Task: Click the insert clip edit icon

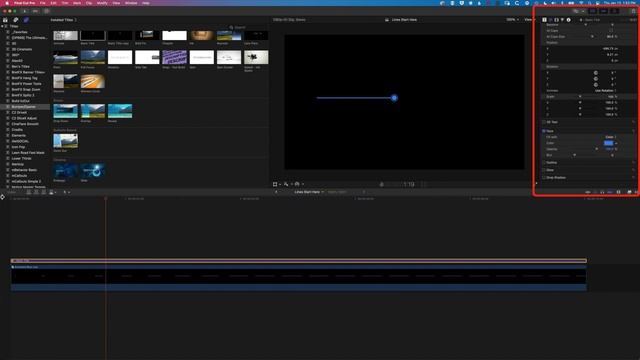Action: coord(36,192)
